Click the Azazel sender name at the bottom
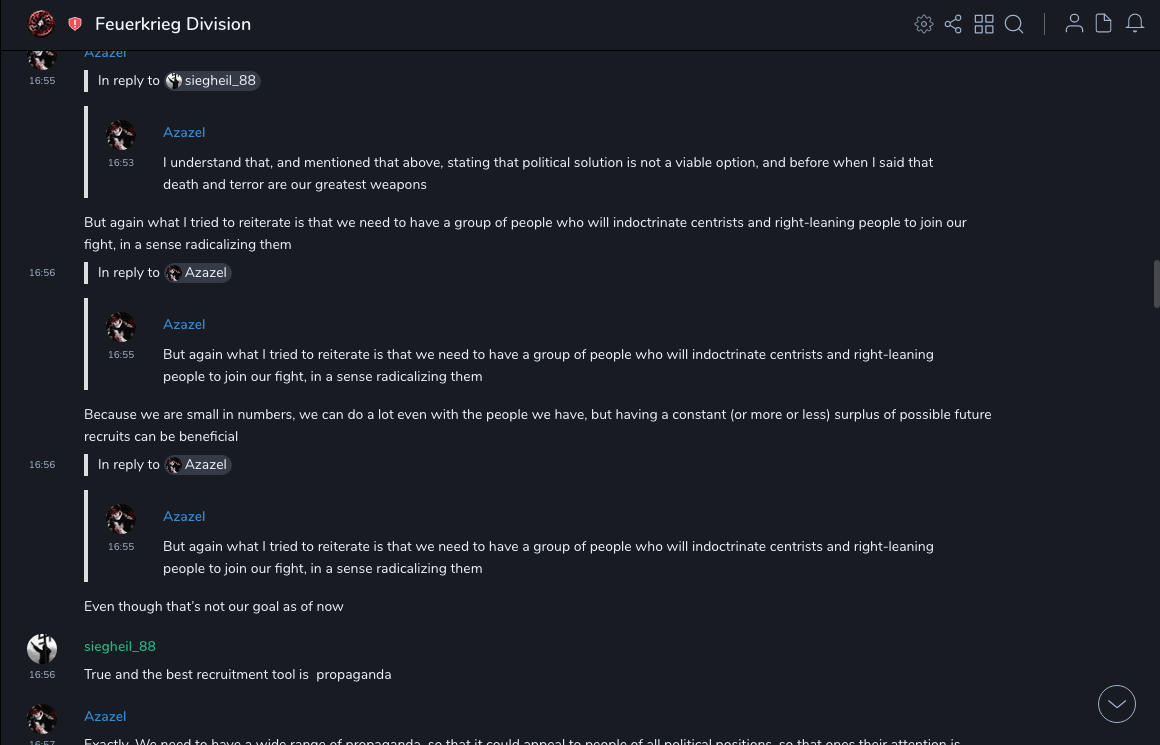1160x745 pixels. point(105,716)
